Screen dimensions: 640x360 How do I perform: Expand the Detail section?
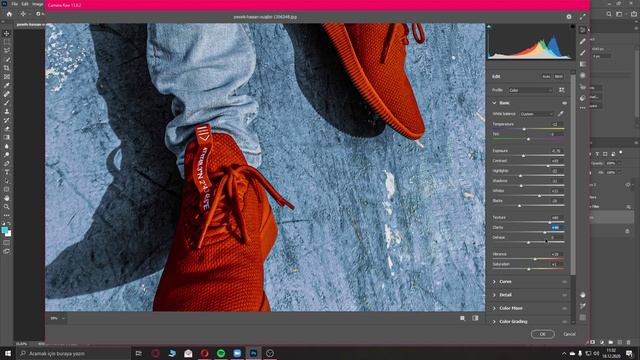coord(494,295)
